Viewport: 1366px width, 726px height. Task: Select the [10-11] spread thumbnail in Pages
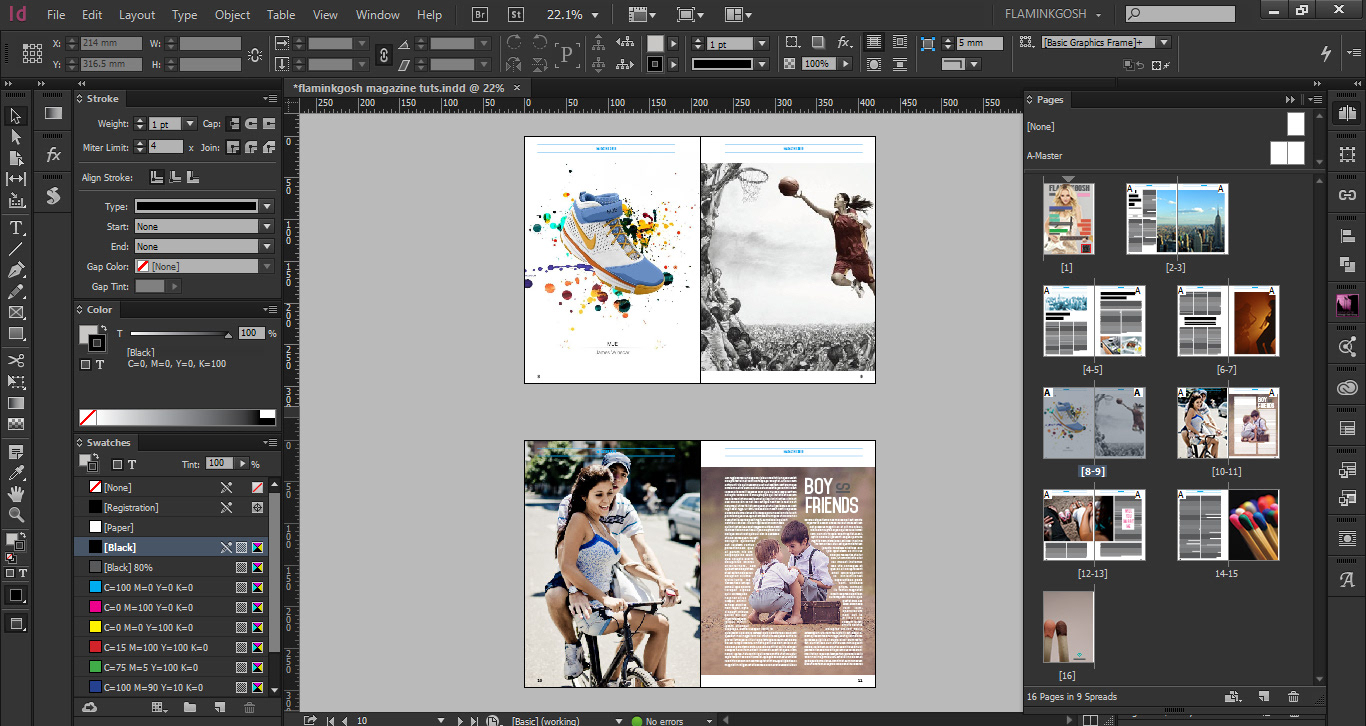click(1227, 423)
